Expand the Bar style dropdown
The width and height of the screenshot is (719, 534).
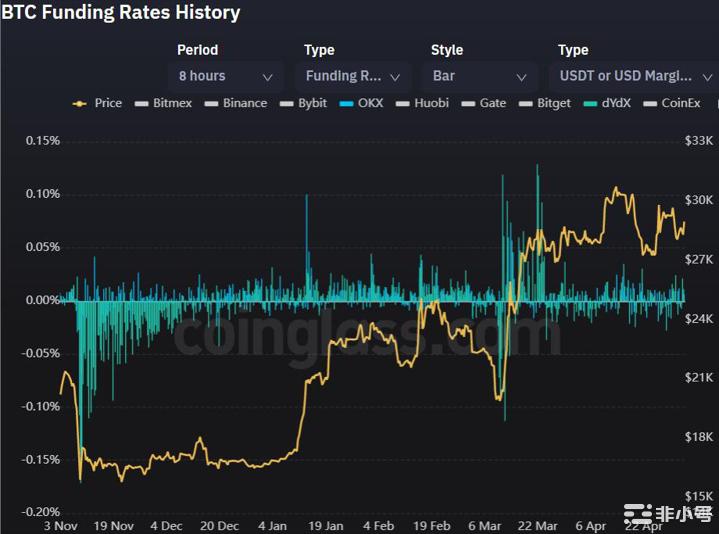479,77
